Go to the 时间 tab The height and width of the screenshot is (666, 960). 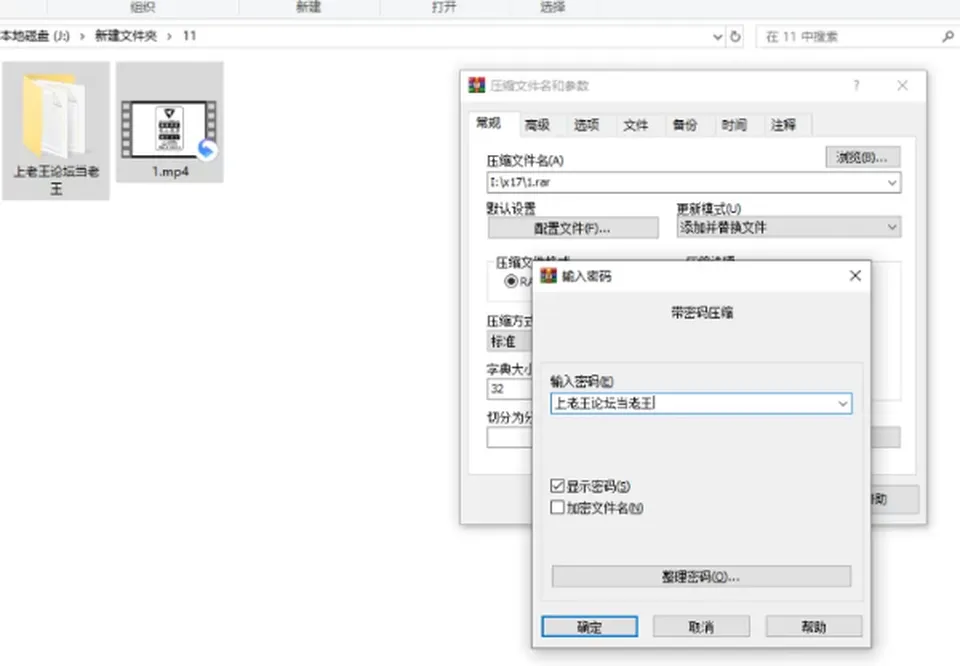pos(733,125)
